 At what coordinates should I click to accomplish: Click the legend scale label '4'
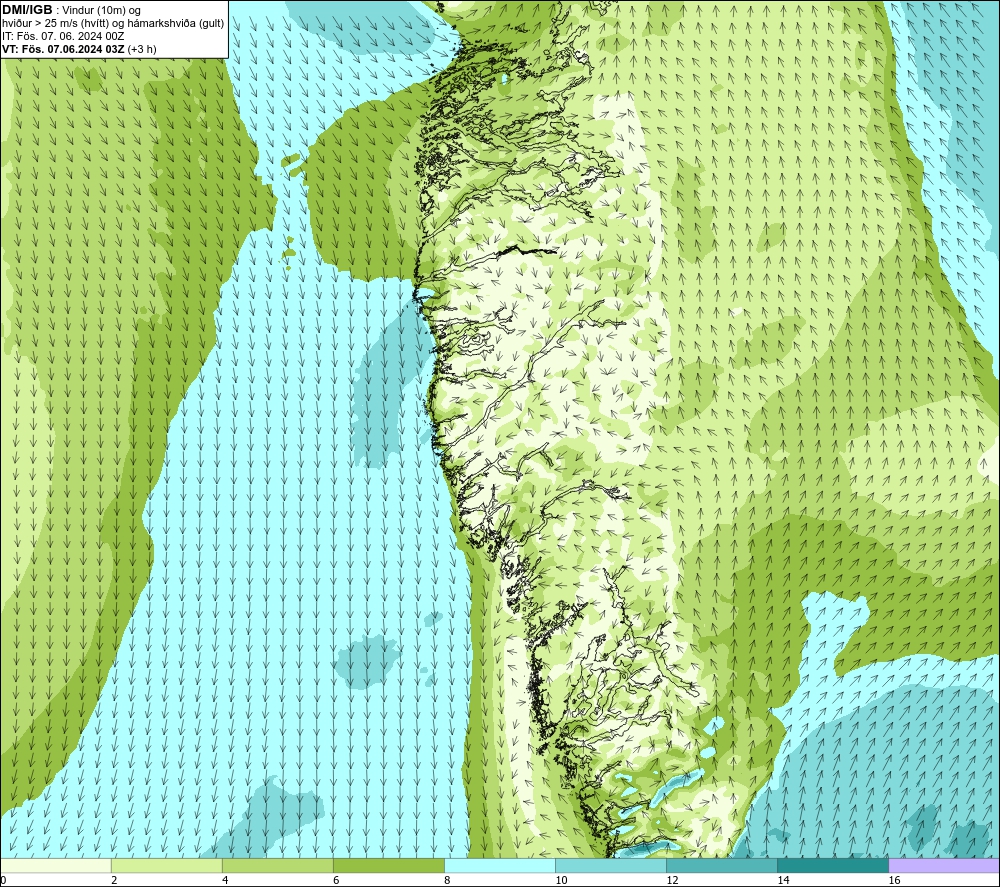[225, 880]
